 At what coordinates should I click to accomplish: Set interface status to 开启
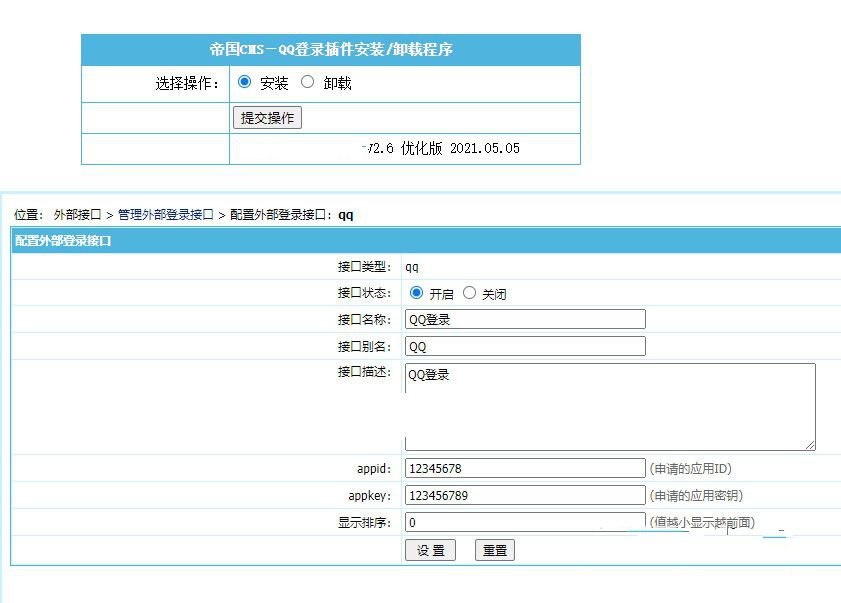pos(416,293)
